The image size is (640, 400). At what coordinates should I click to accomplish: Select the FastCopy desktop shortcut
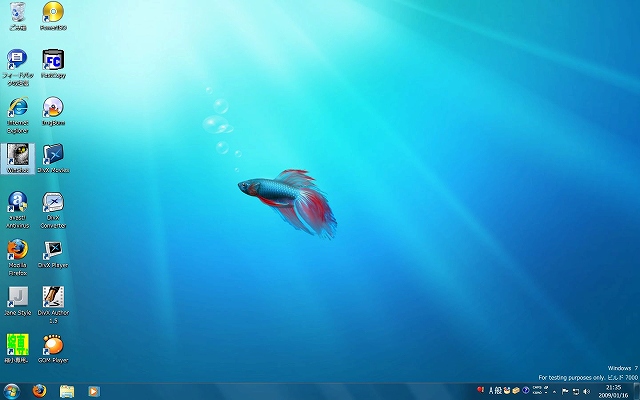tap(53, 64)
